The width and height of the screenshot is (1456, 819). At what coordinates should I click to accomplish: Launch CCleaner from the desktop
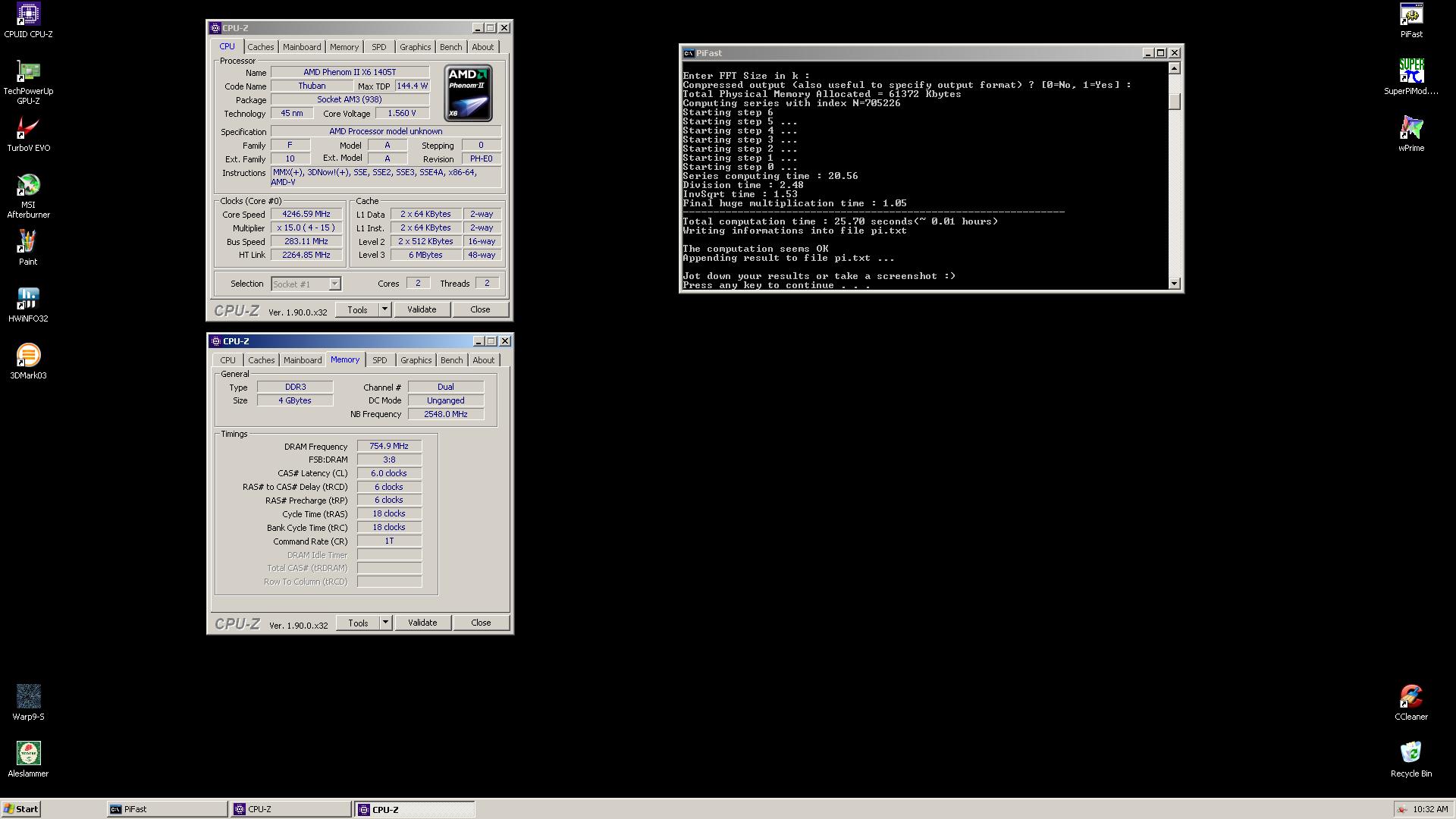click(1411, 703)
